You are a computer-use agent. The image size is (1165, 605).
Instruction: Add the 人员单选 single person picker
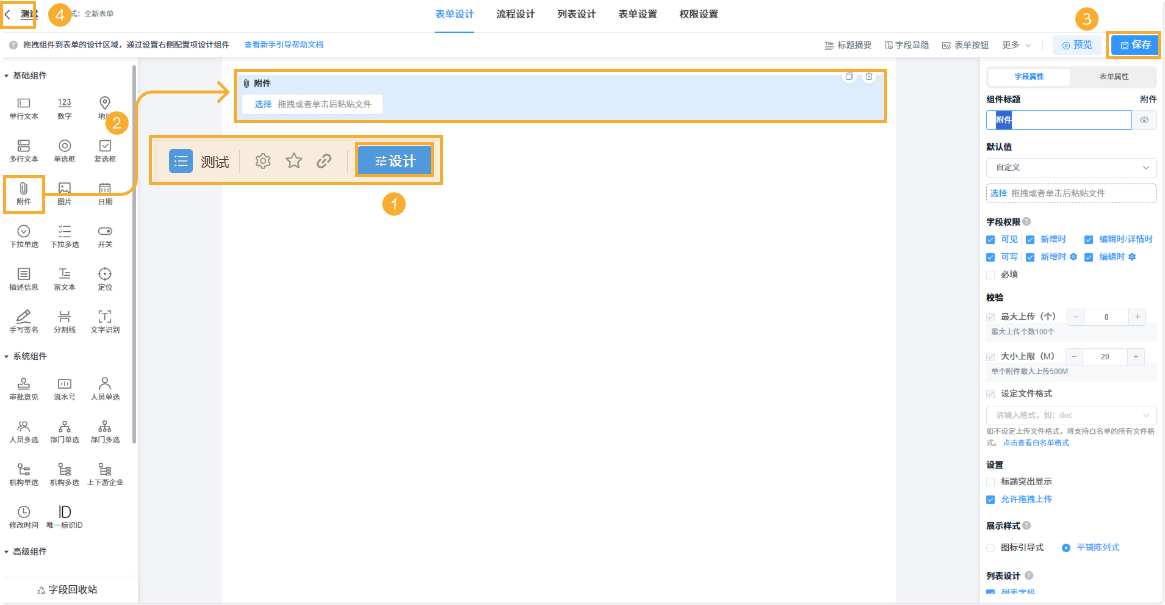105,384
